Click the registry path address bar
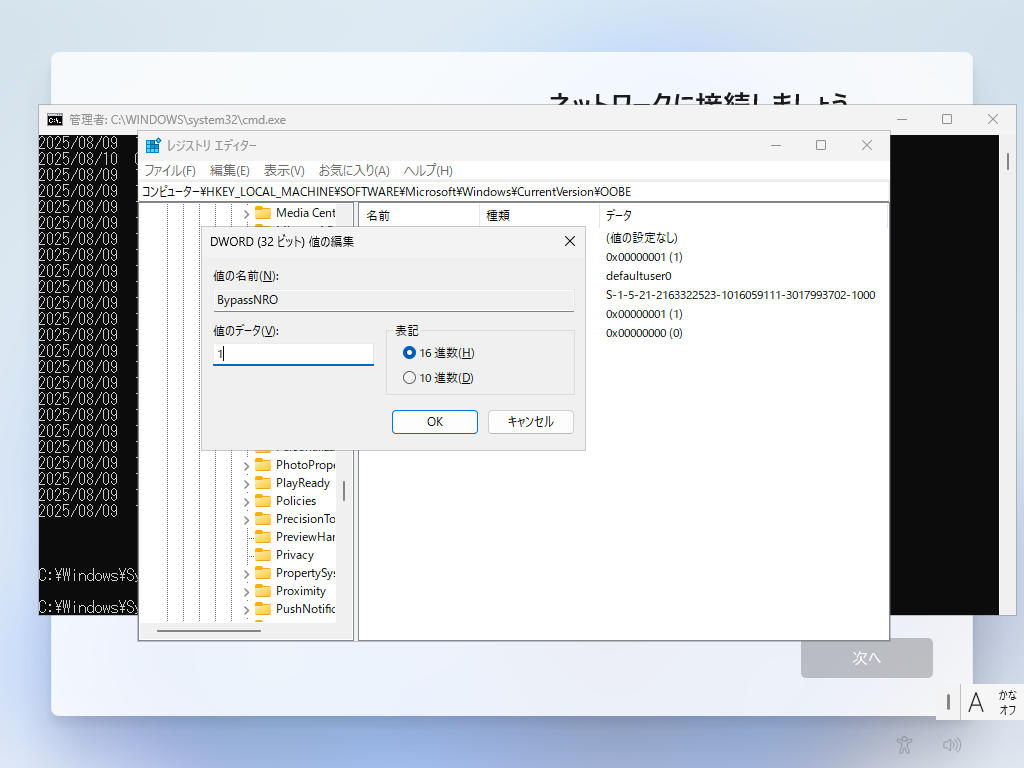The width and height of the screenshot is (1024, 768). [514, 192]
